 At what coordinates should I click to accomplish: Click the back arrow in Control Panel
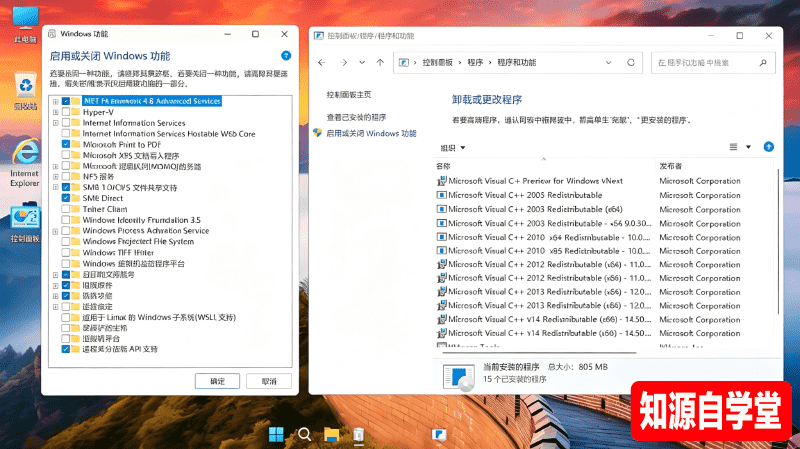(x=321, y=62)
